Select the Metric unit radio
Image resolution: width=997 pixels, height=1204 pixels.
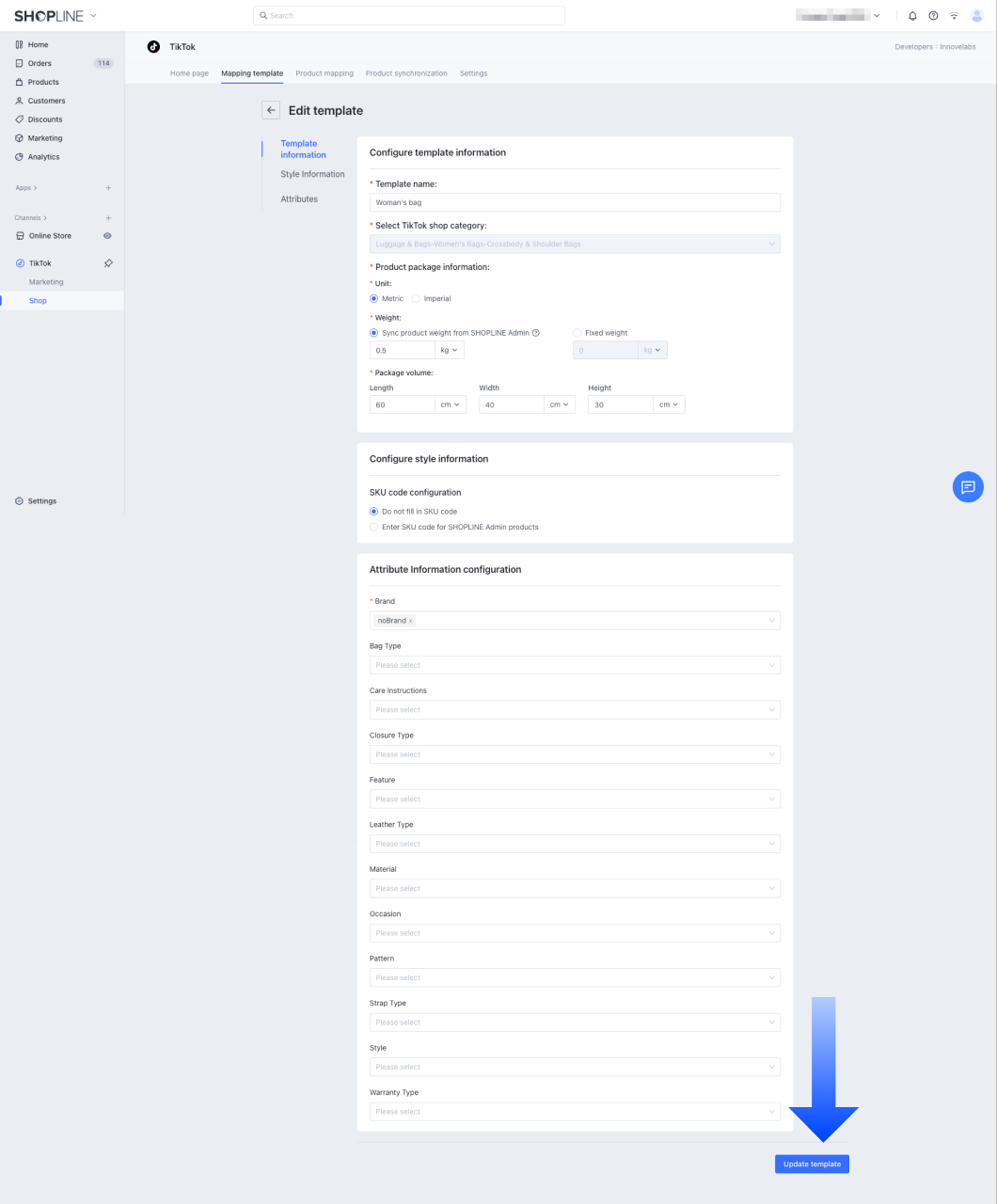(x=374, y=298)
